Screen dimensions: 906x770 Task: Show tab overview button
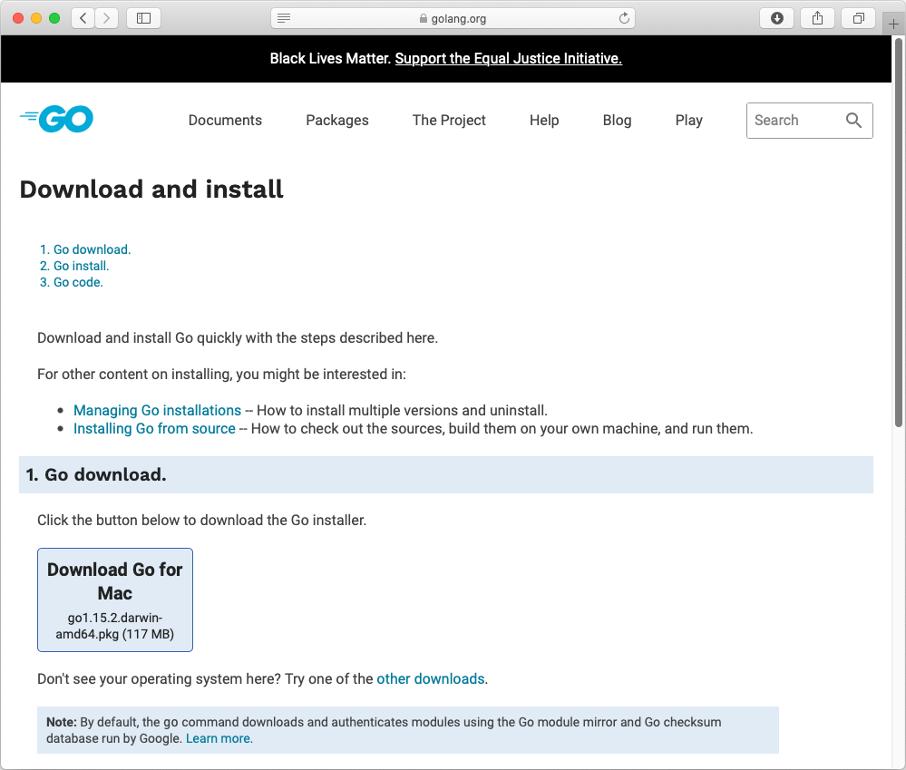pyautogui.click(x=859, y=18)
